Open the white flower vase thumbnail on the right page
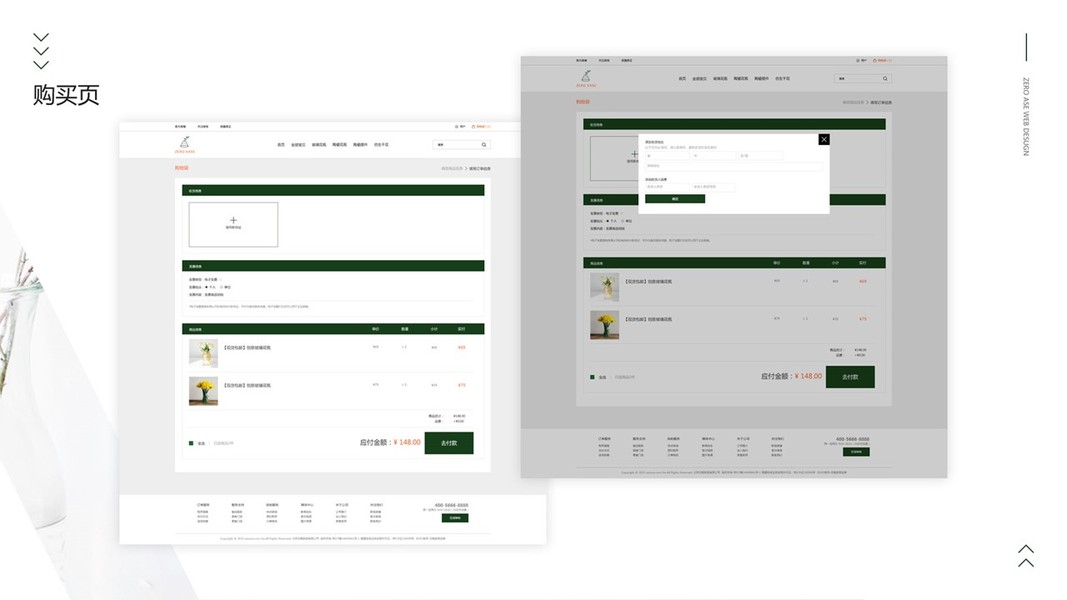Image resolution: width=1067 pixels, height=600 pixels. pyautogui.click(x=604, y=287)
